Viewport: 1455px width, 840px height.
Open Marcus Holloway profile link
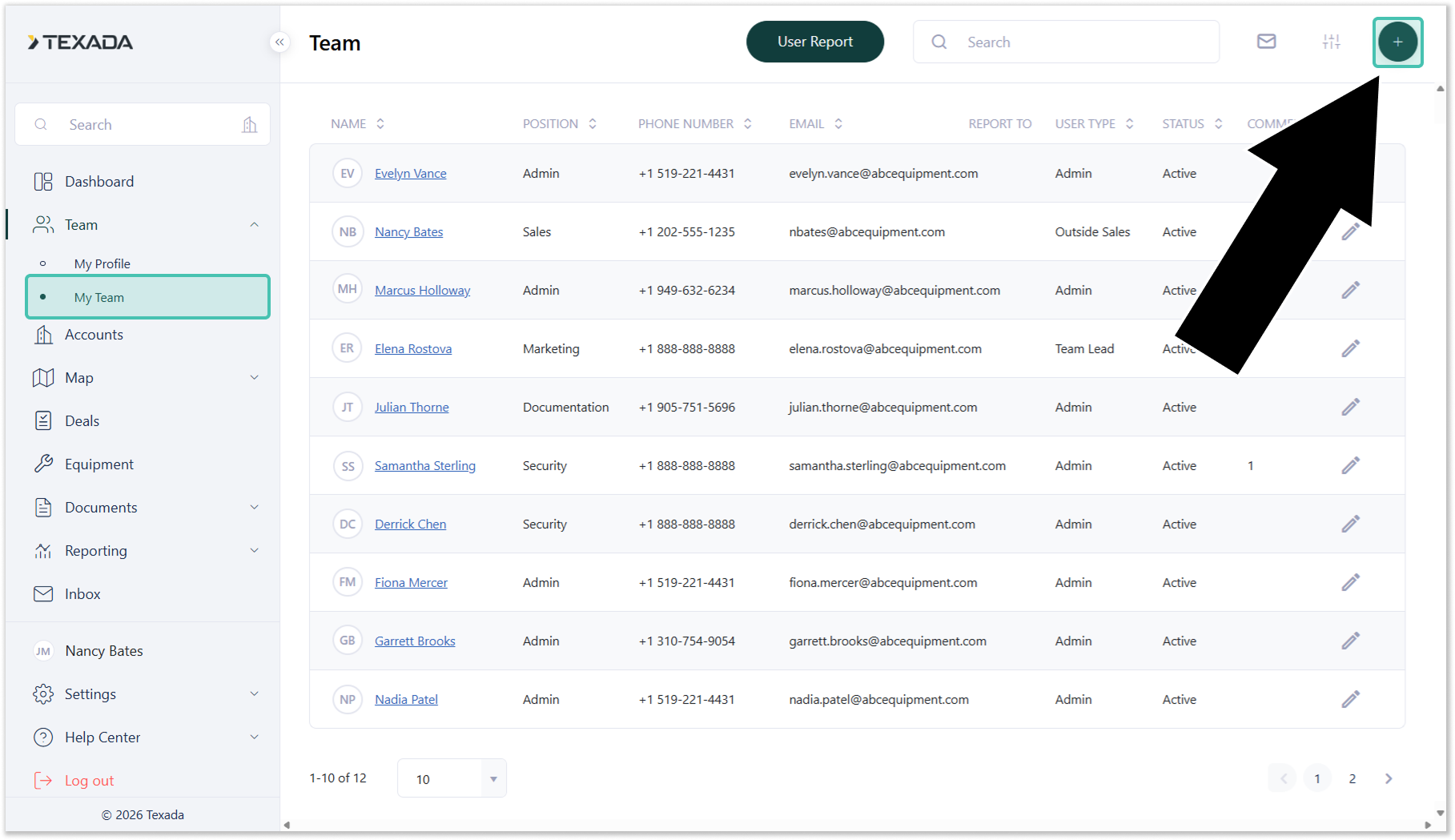click(x=423, y=290)
